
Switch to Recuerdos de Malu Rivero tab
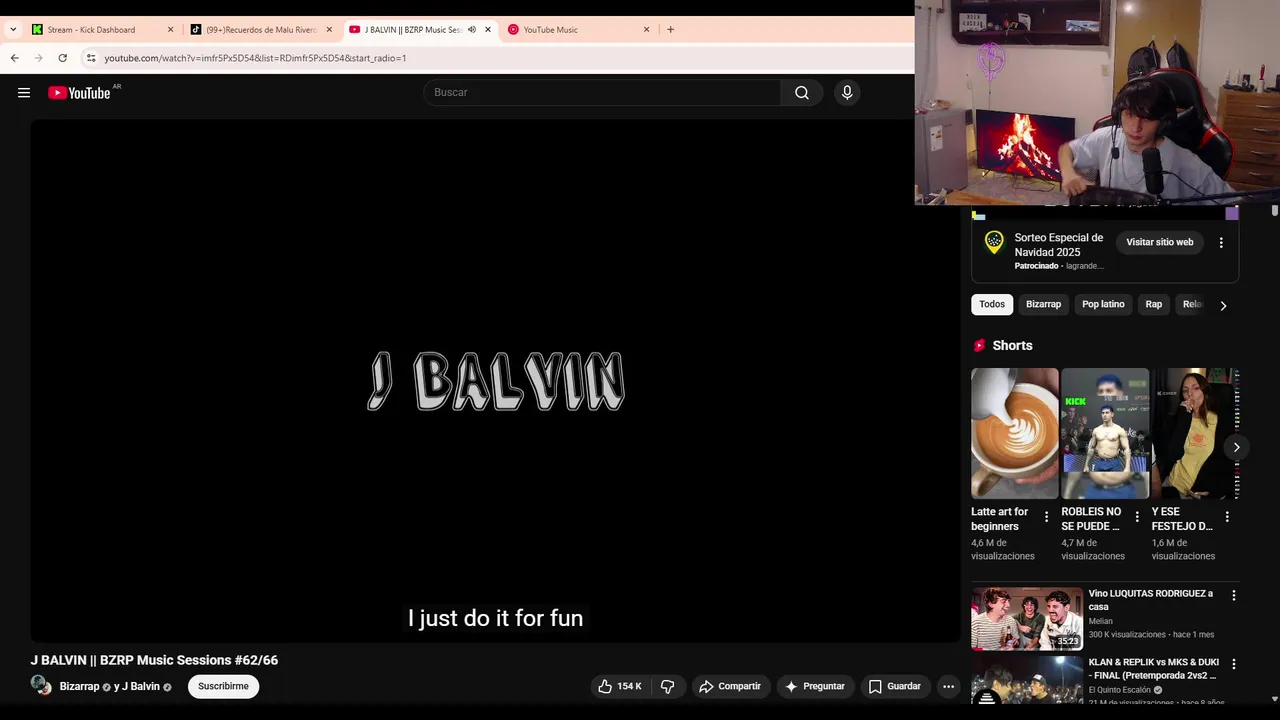point(261,30)
